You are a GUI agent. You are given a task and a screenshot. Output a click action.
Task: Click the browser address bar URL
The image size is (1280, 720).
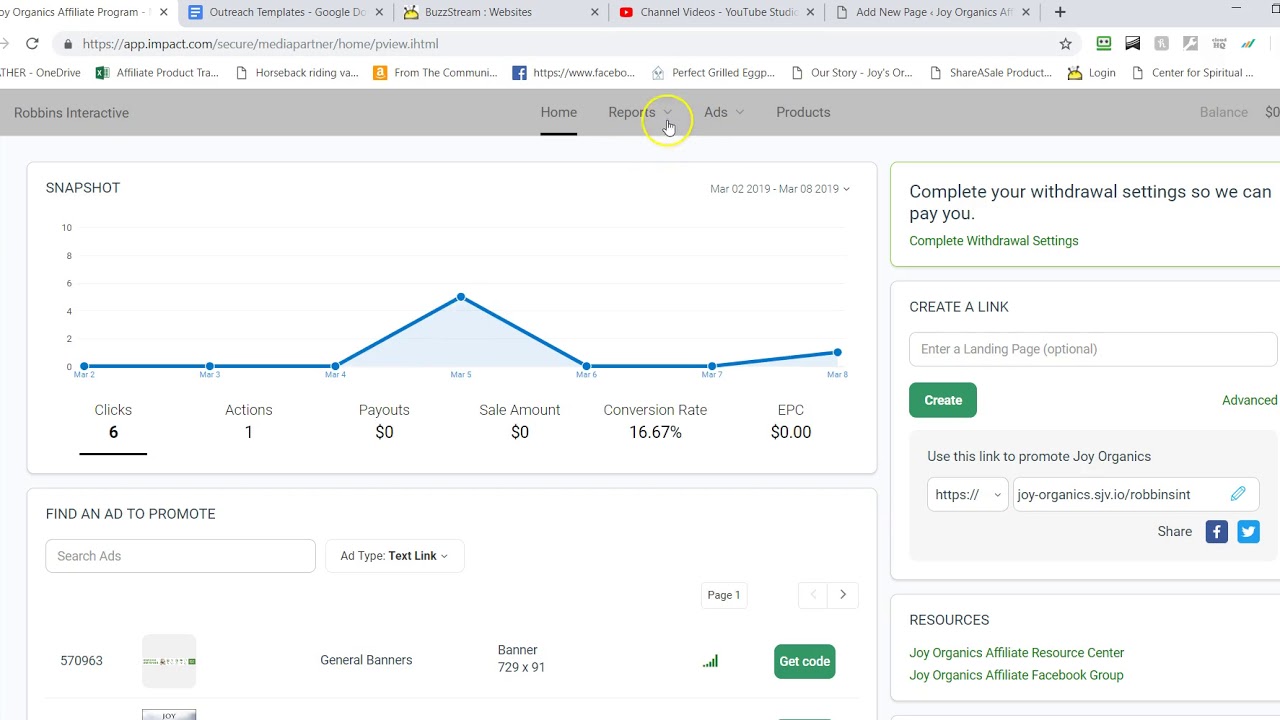(260, 44)
